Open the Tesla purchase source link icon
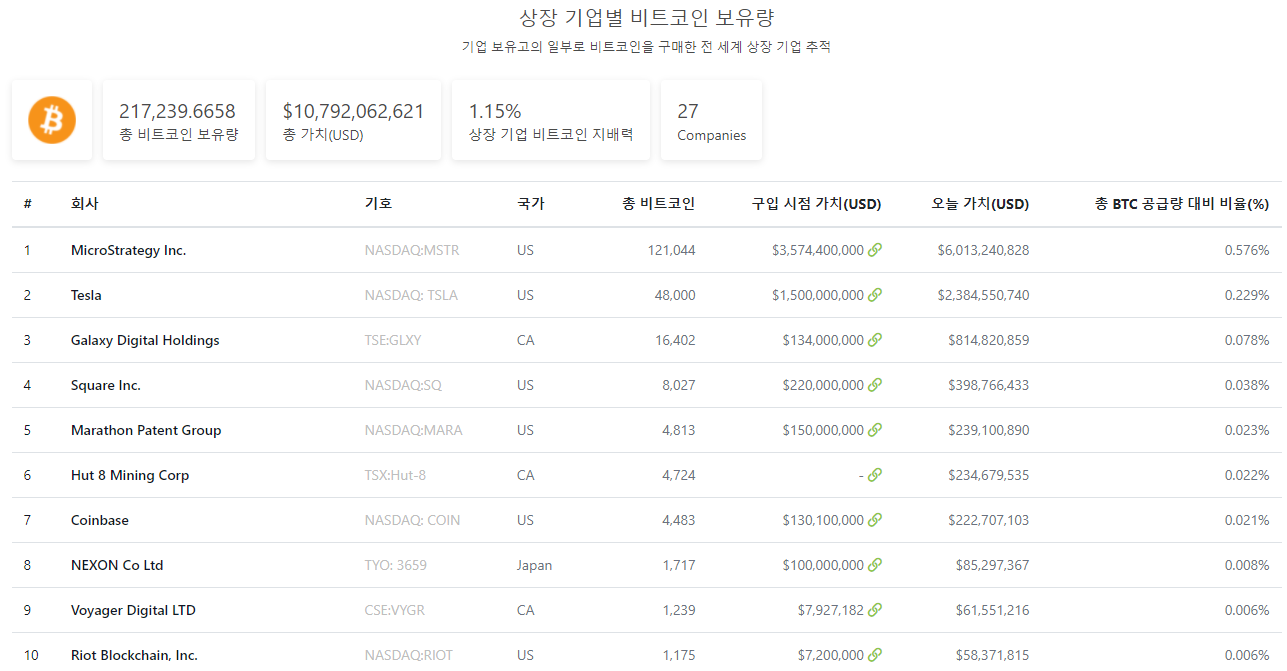 [875, 295]
